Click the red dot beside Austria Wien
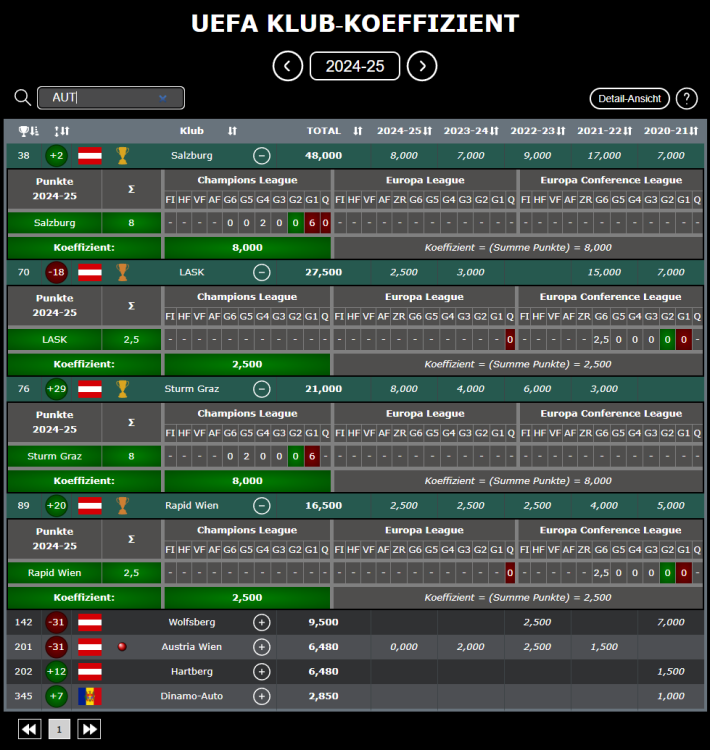Screen dimensions: 710x750 click(x=122, y=647)
